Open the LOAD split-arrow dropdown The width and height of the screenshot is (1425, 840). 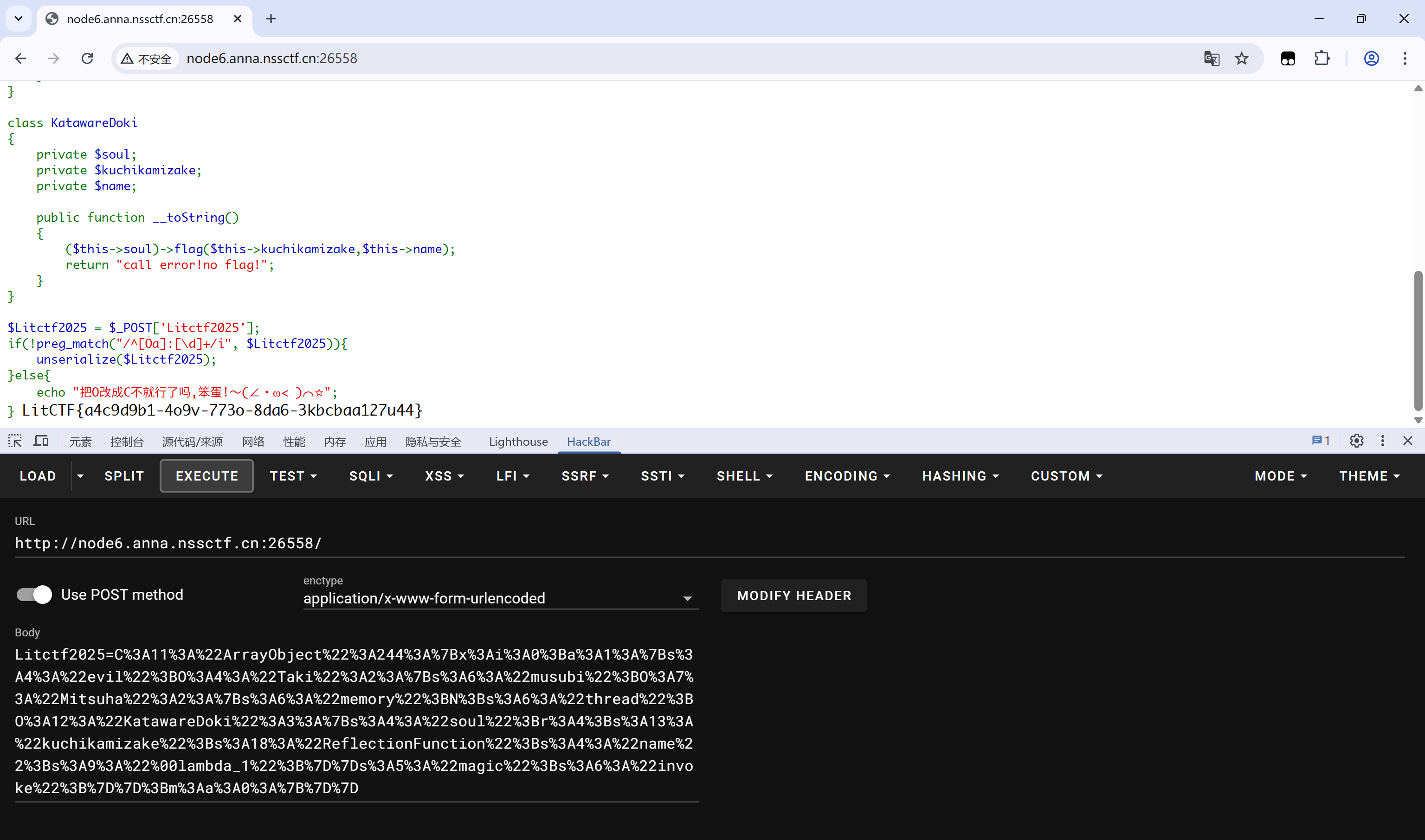pyautogui.click(x=80, y=476)
